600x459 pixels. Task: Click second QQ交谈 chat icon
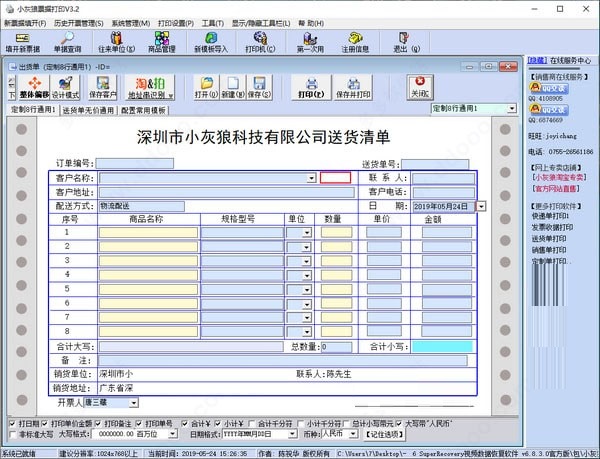[549, 110]
